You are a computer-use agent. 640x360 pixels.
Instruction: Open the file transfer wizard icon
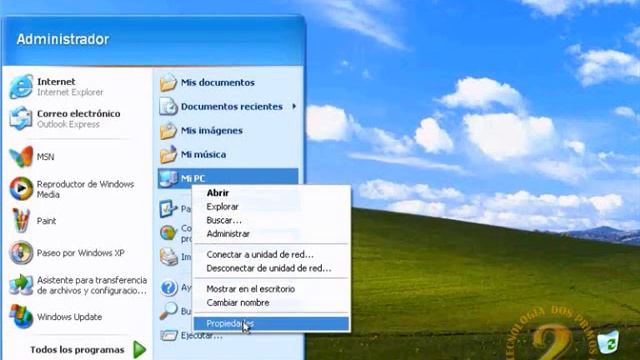pyautogui.click(x=21, y=285)
